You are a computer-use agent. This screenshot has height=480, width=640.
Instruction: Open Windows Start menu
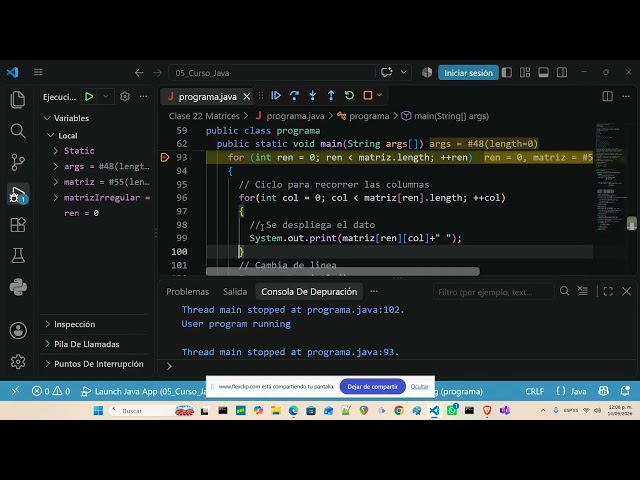click(98, 411)
